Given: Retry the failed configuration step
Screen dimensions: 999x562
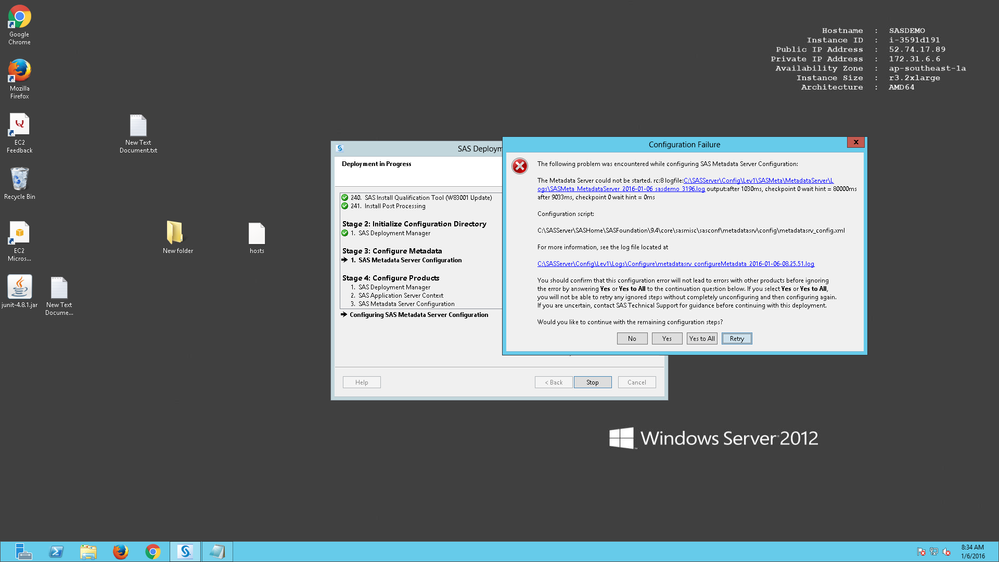Looking at the screenshot, I should [737, 338].
